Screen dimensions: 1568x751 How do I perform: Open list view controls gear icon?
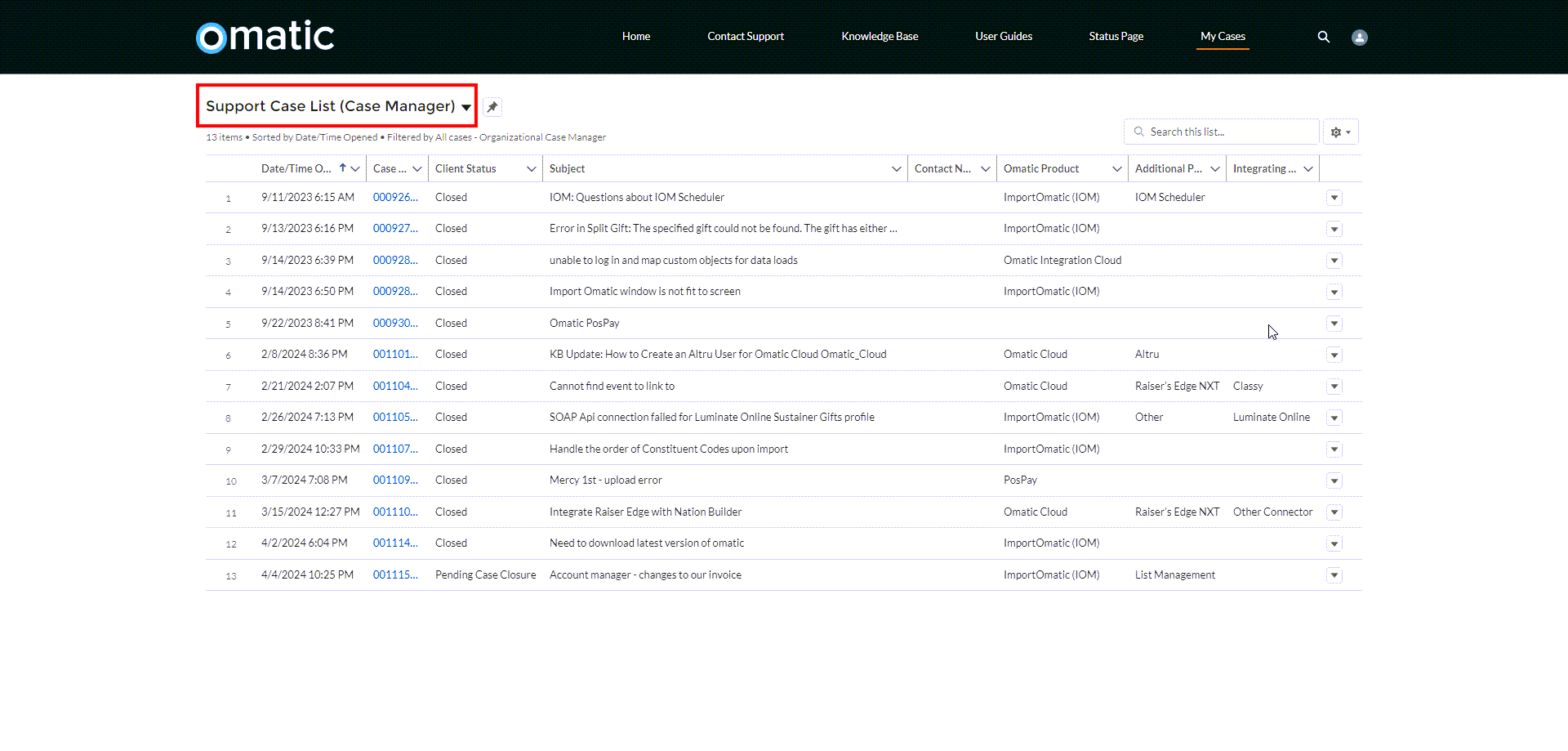pyautogui.click(x=1341, y=132)
